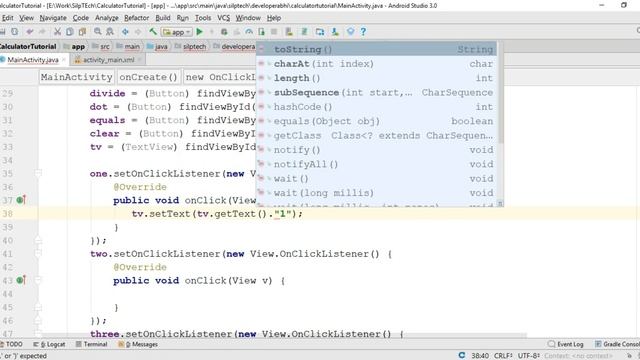640x360 pixels.
Task: Open Replace with second magnifier icon
Action: coord(110,31)
